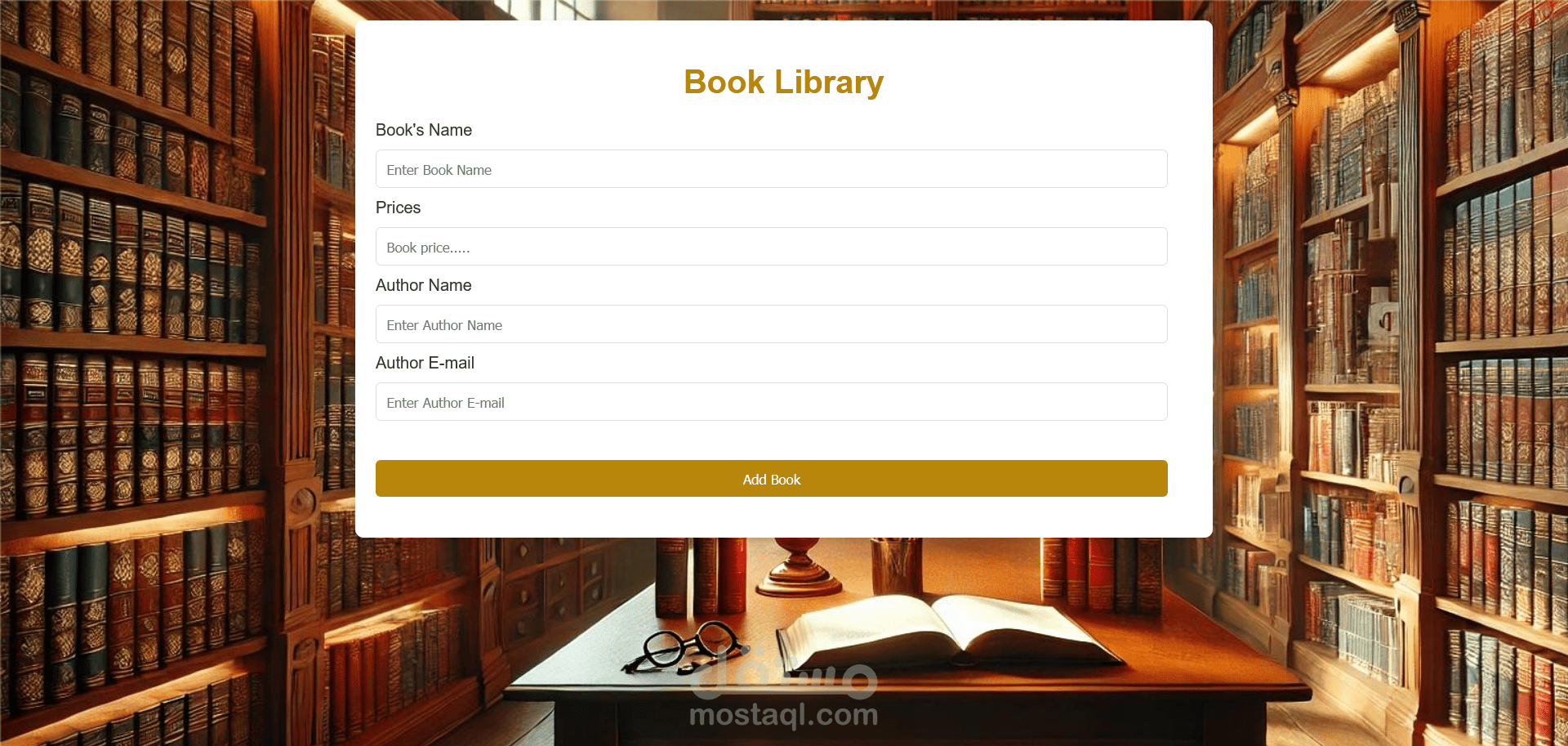Click the Book Library heading
This screenshot has height=746, width=1568.
click(x=784, y=82)
